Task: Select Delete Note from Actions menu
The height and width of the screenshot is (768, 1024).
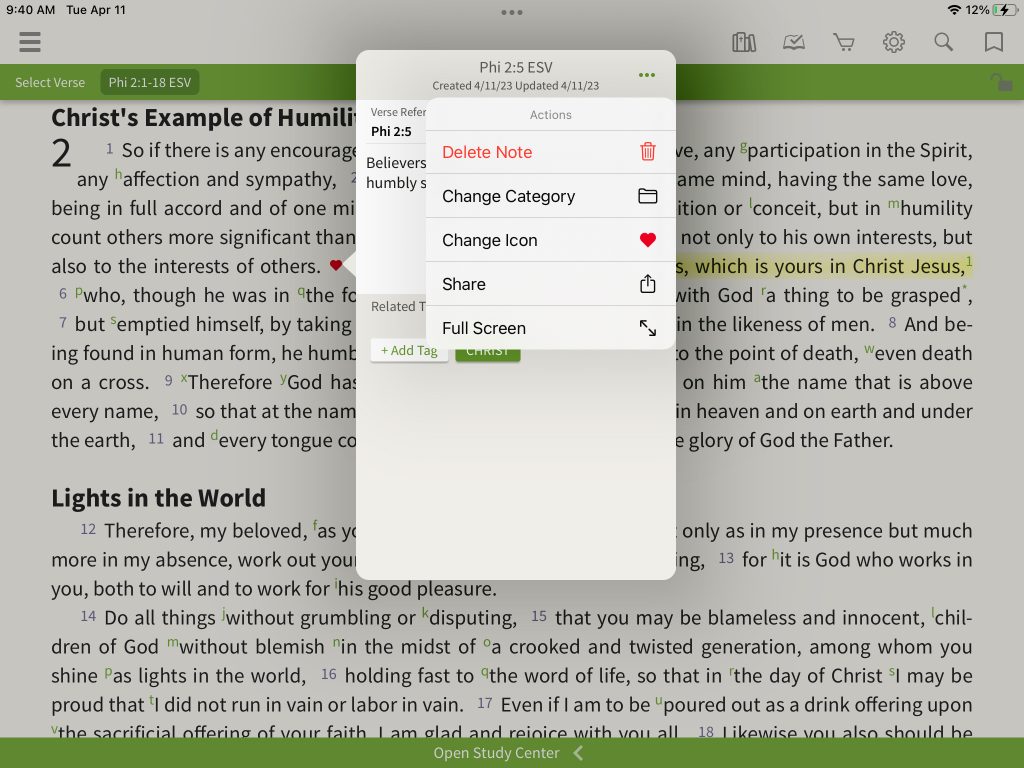Action: 551,152
